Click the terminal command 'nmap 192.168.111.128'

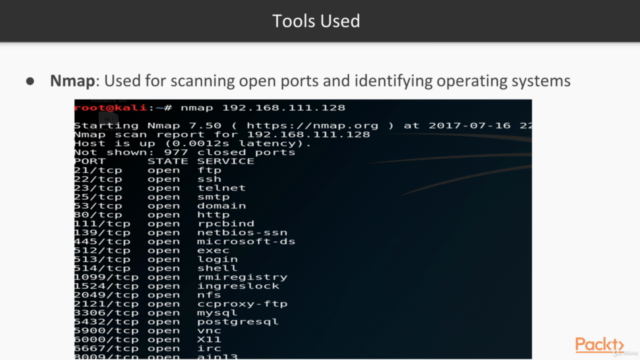(263, 108)
